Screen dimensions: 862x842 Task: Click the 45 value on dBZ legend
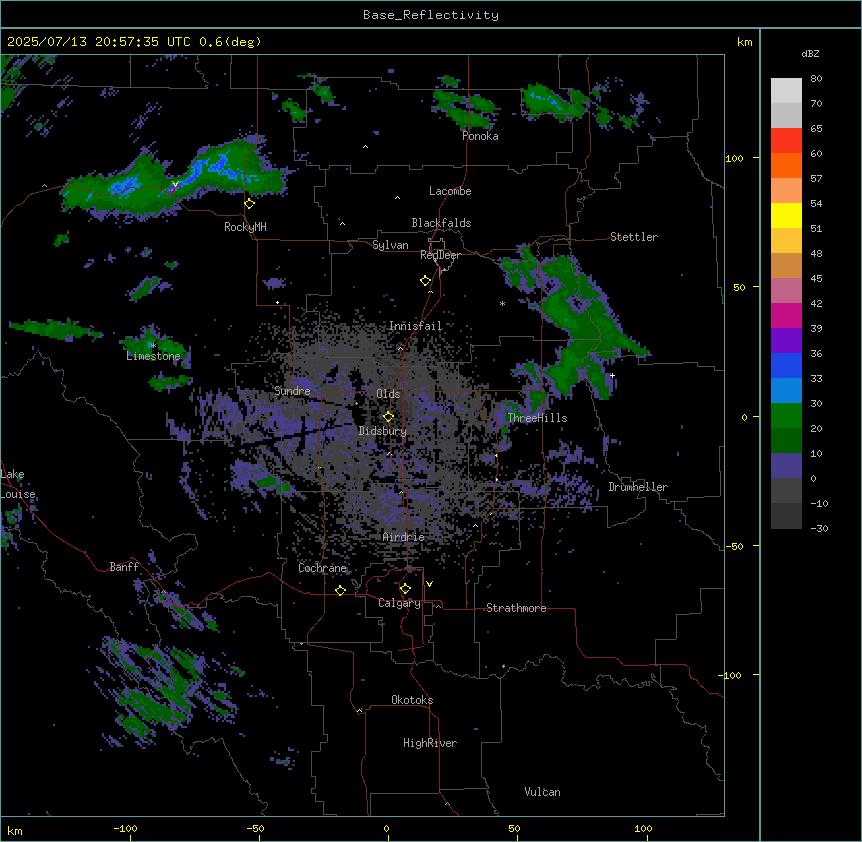pos(816,279)
